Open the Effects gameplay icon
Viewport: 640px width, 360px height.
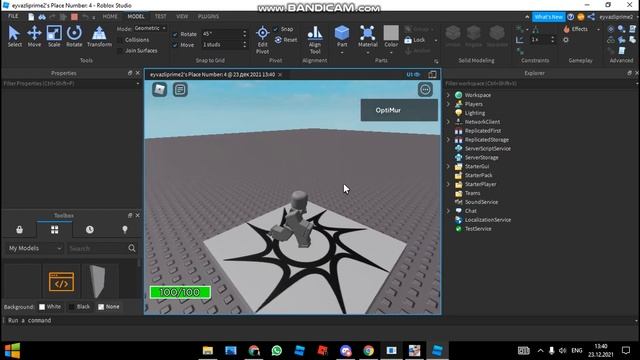[x=567, y=29]
